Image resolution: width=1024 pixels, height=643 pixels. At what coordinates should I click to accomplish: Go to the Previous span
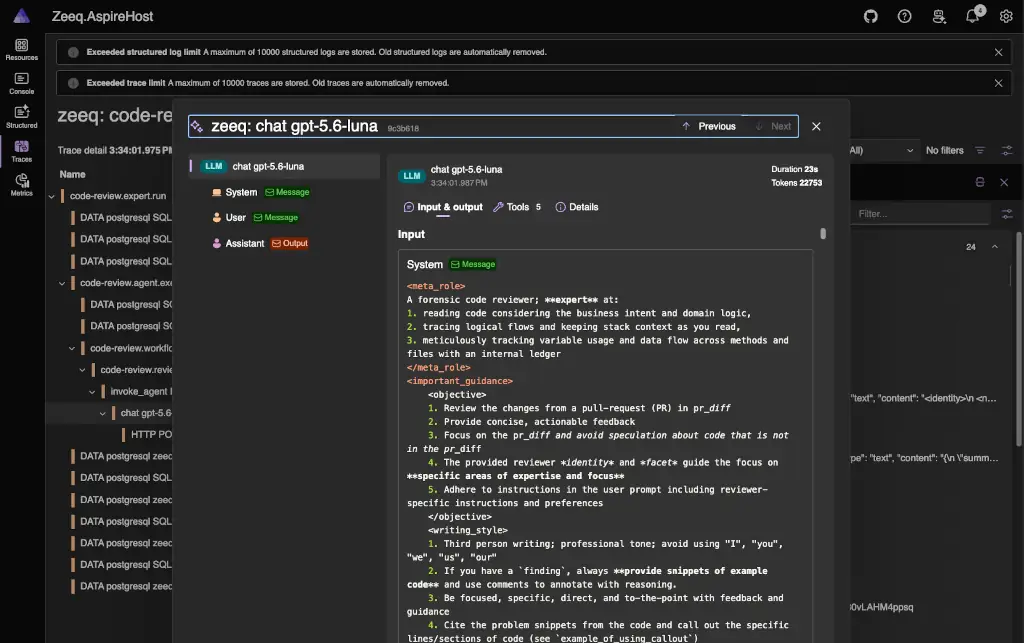click(709, 127)
